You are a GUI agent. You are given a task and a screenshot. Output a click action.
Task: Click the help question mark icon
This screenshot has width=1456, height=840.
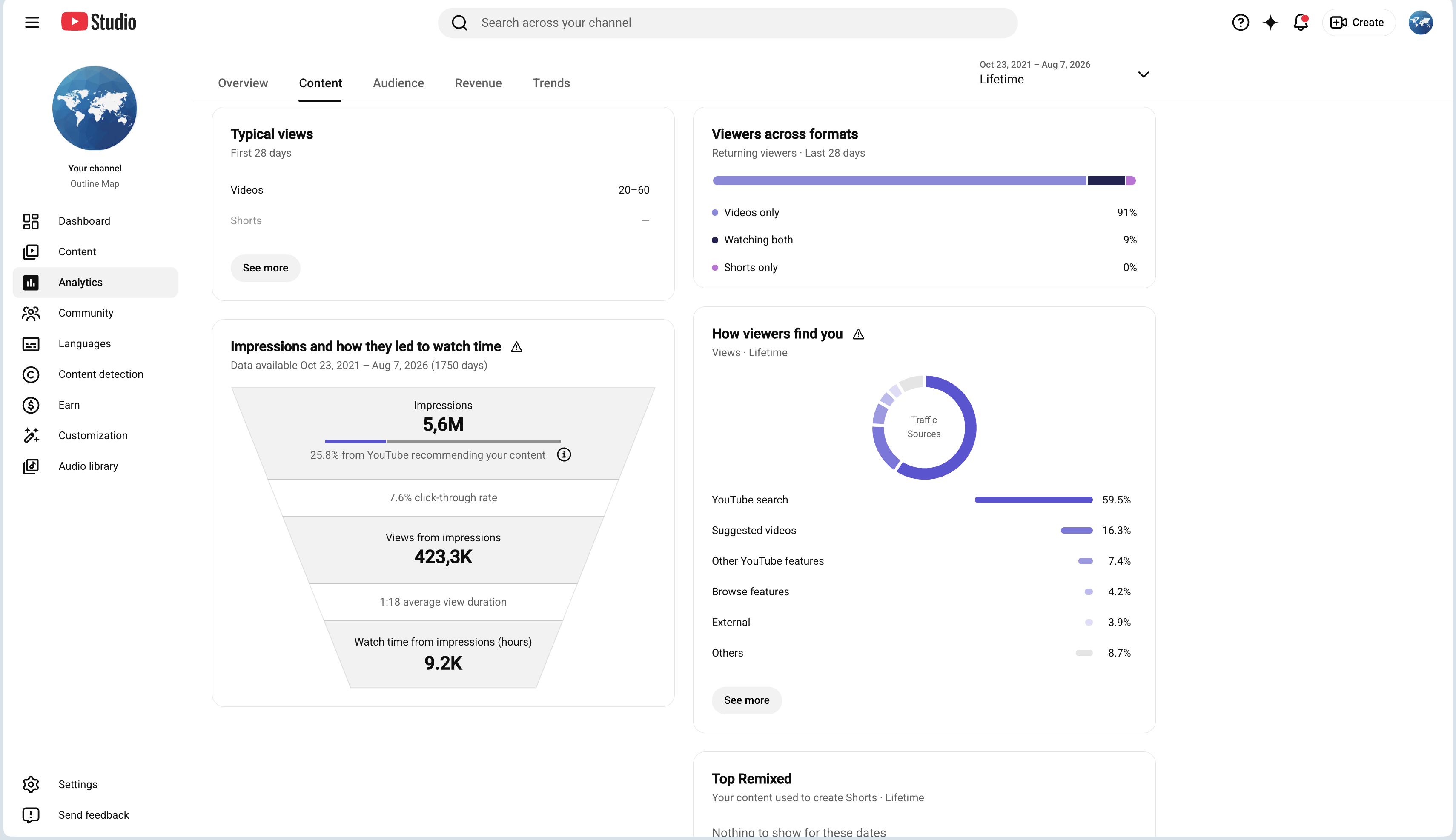pyautogui.click(x=1240, y=23)
